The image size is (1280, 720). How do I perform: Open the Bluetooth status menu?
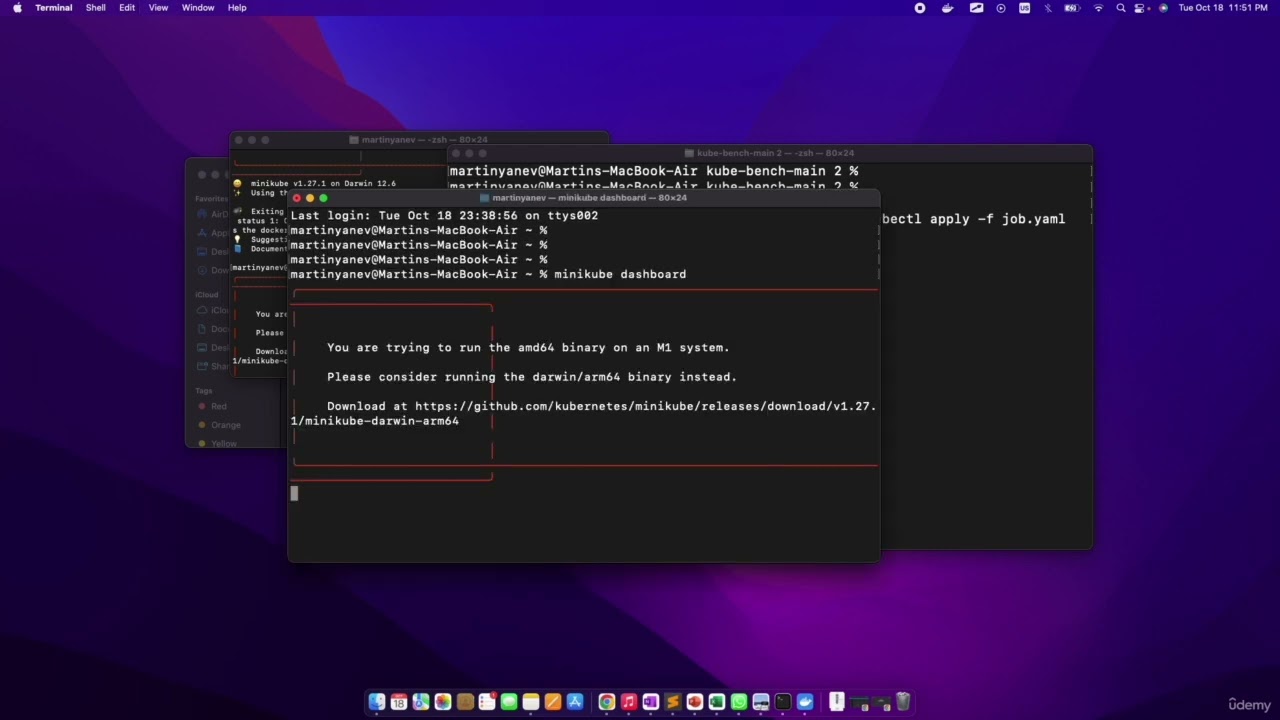pyautogui.click(x=1048, y=8)
